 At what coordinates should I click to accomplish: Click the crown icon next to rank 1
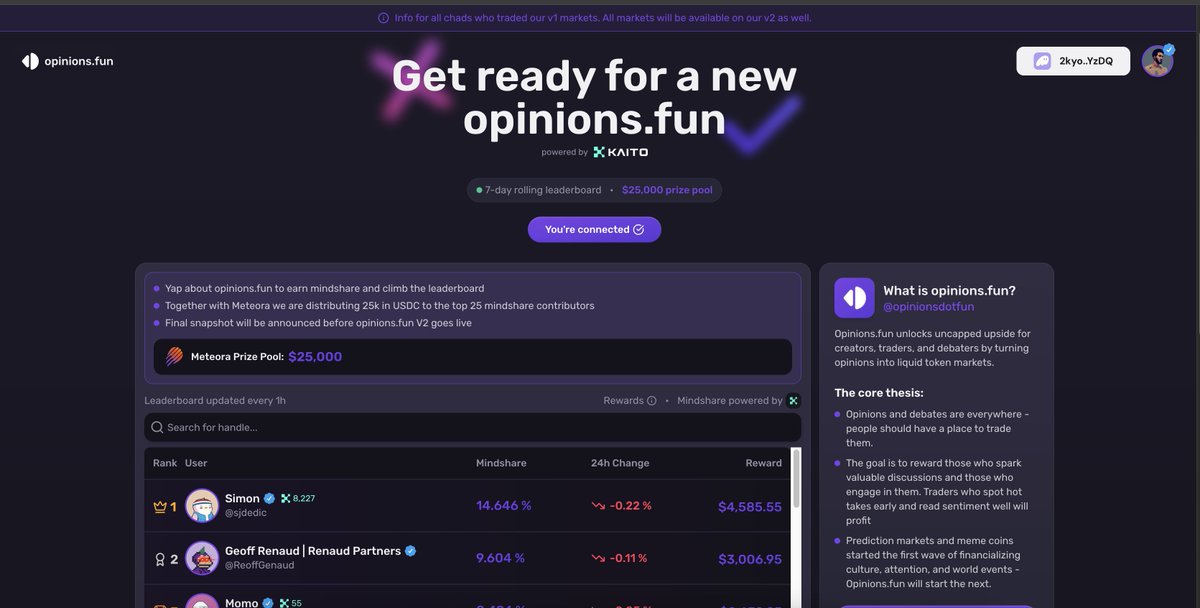[x=159, y=507]
